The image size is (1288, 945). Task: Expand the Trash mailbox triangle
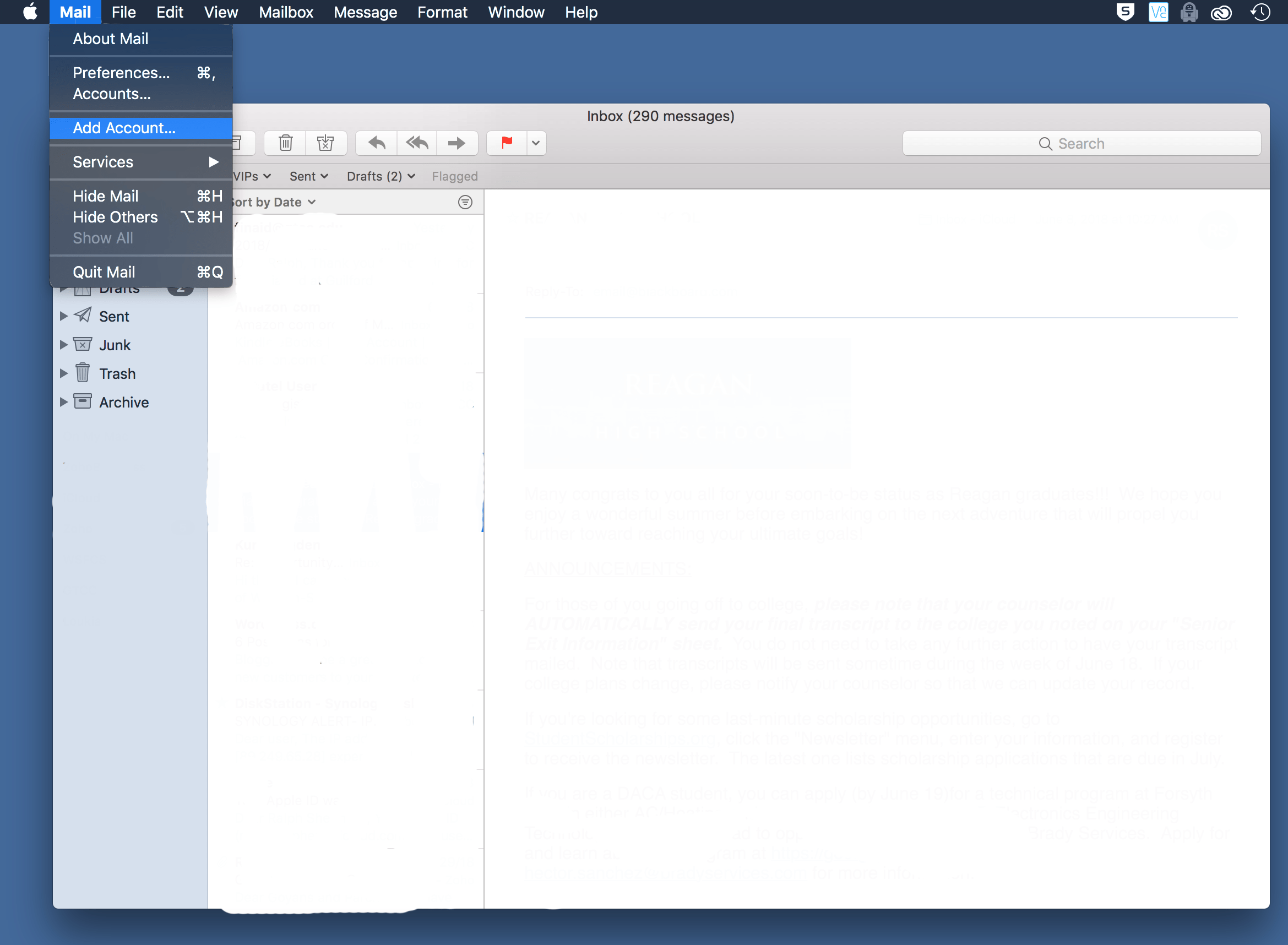(64, 373)
